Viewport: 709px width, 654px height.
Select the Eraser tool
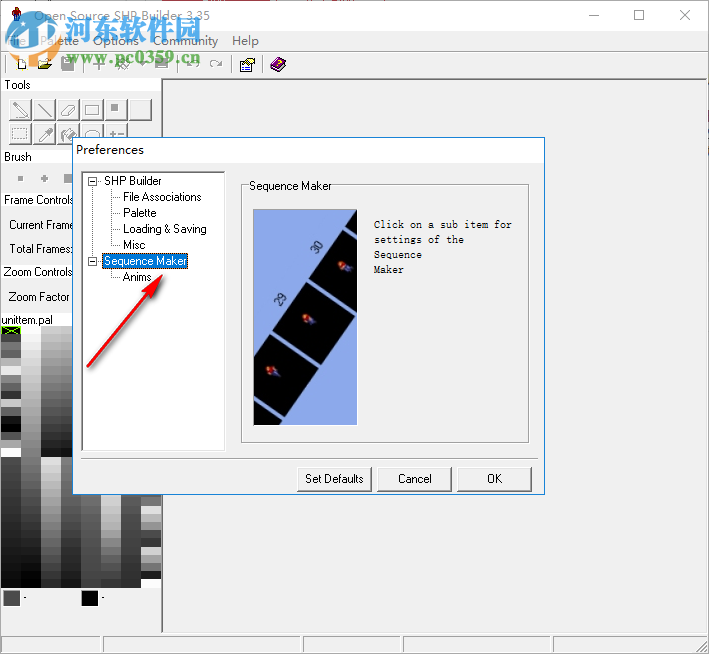pos(68,110)
